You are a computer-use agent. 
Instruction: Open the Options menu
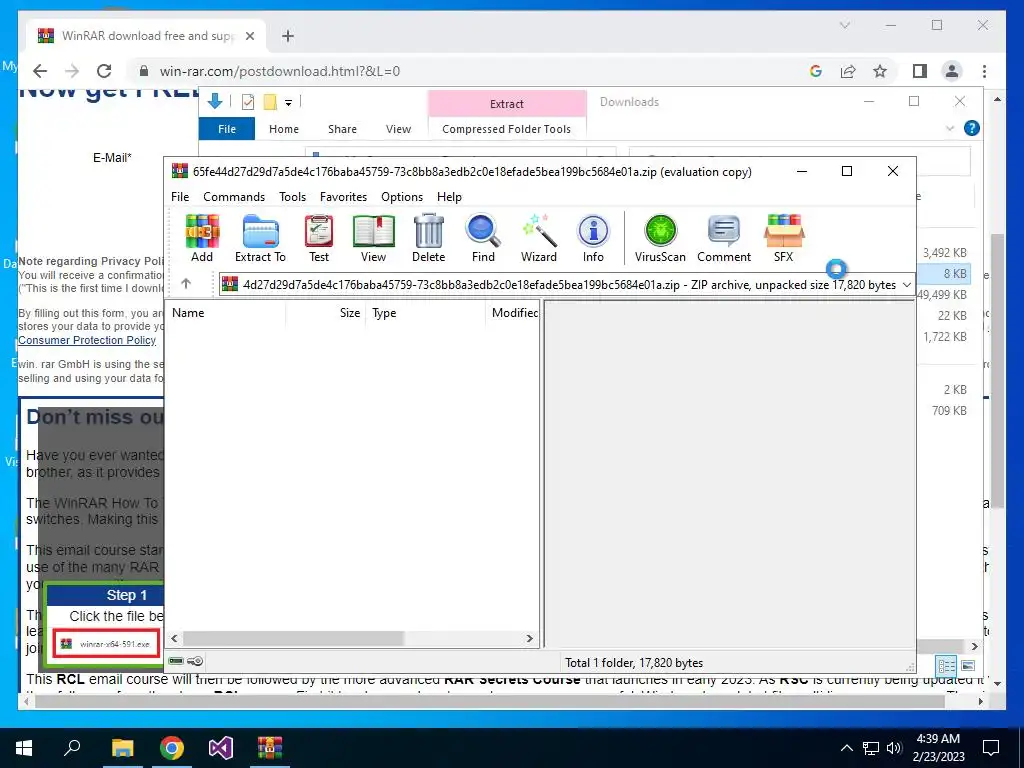point(402,197)
